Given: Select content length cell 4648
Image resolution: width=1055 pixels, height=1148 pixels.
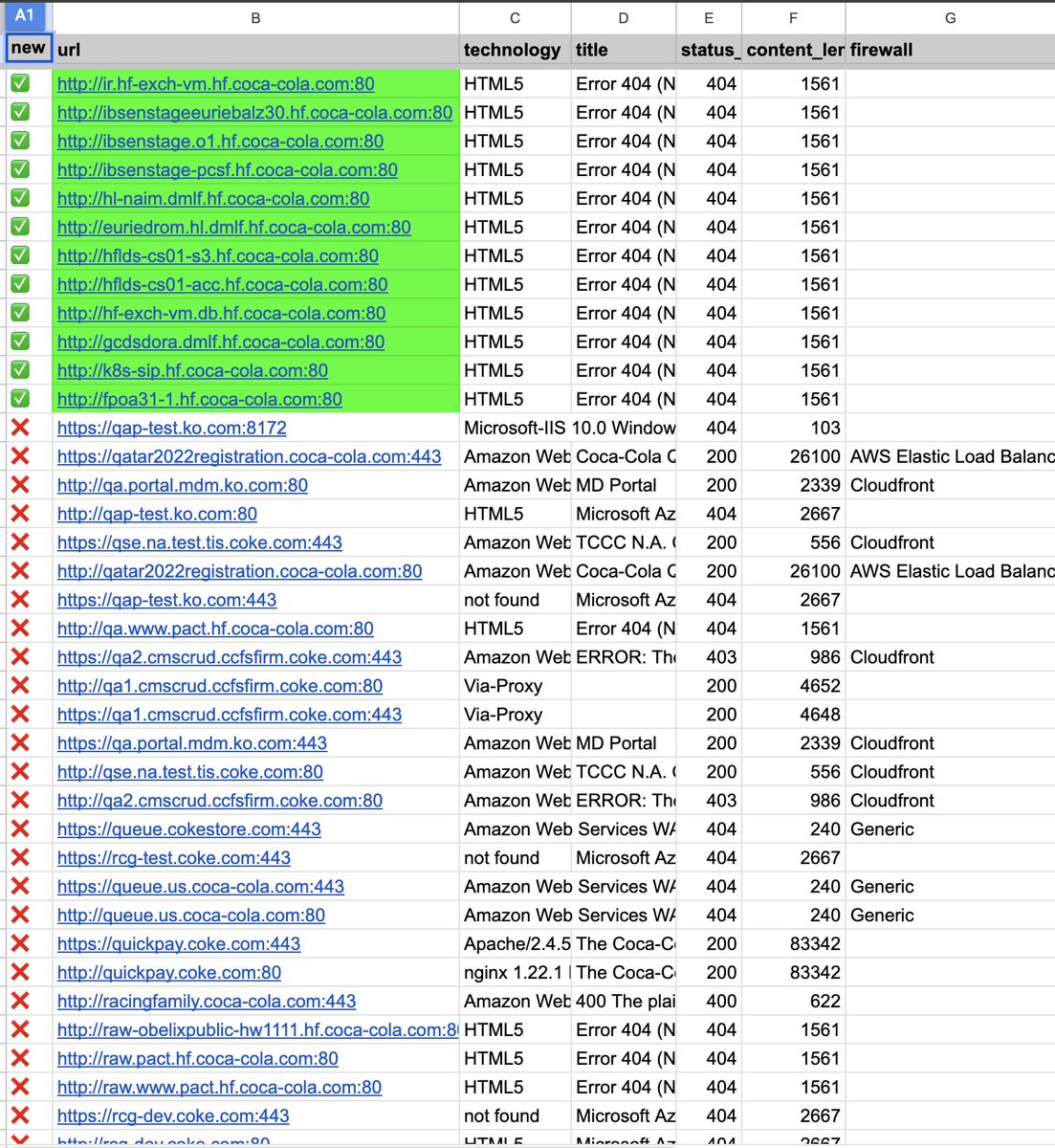Looking at the screenshot, I should [x=793, y=715].
